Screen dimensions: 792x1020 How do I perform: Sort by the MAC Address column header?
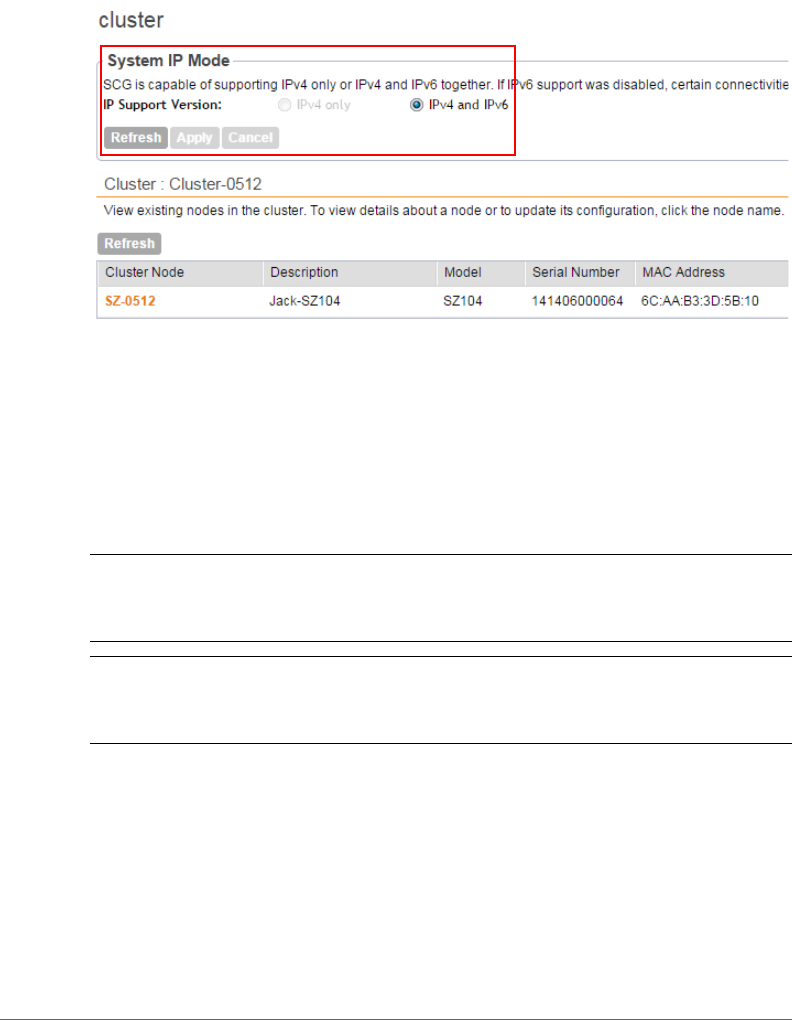click(x=713, y=273)
